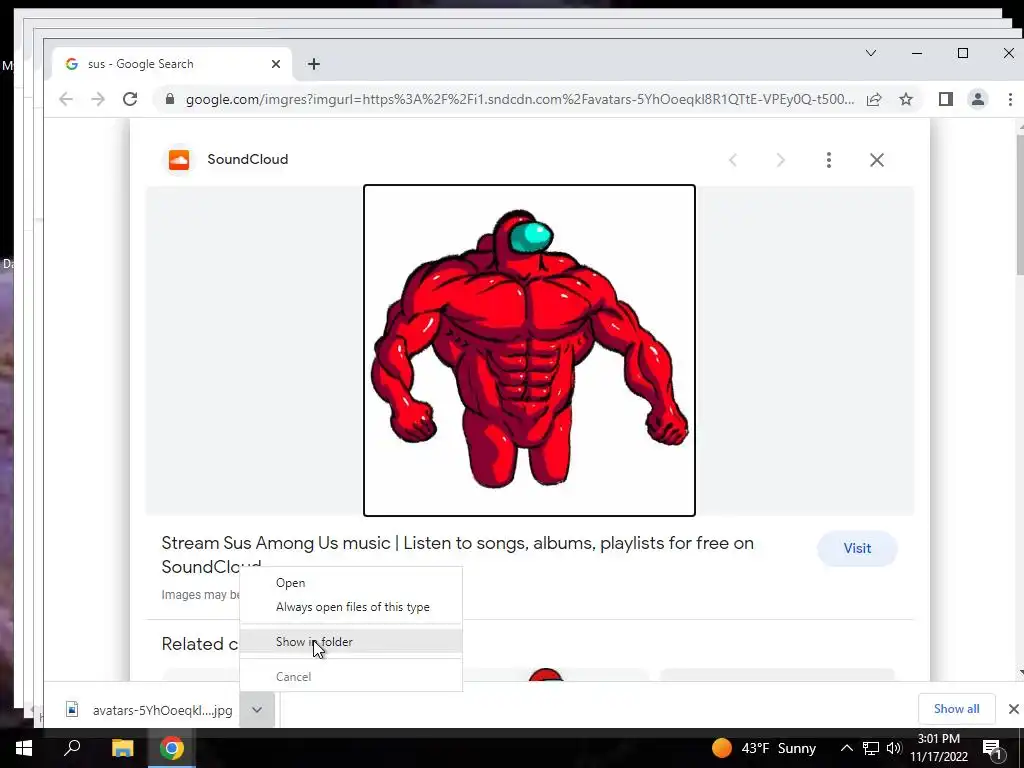
Task: Click the SoundCloud logo icon
Action: [x=179, y=159]
